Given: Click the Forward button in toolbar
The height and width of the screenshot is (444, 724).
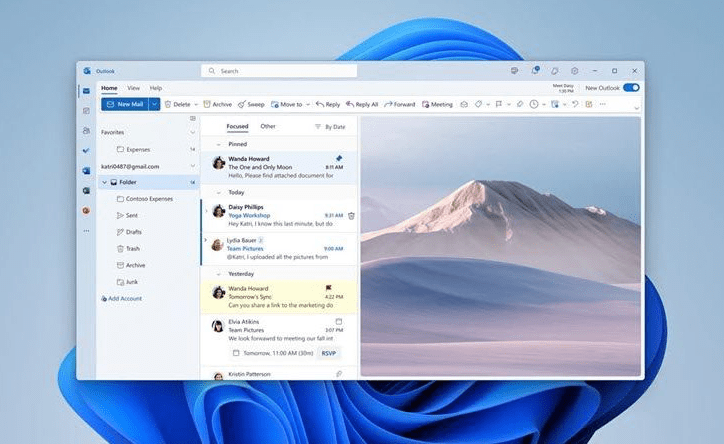Looking at the screenshot, I should [400, 104].
